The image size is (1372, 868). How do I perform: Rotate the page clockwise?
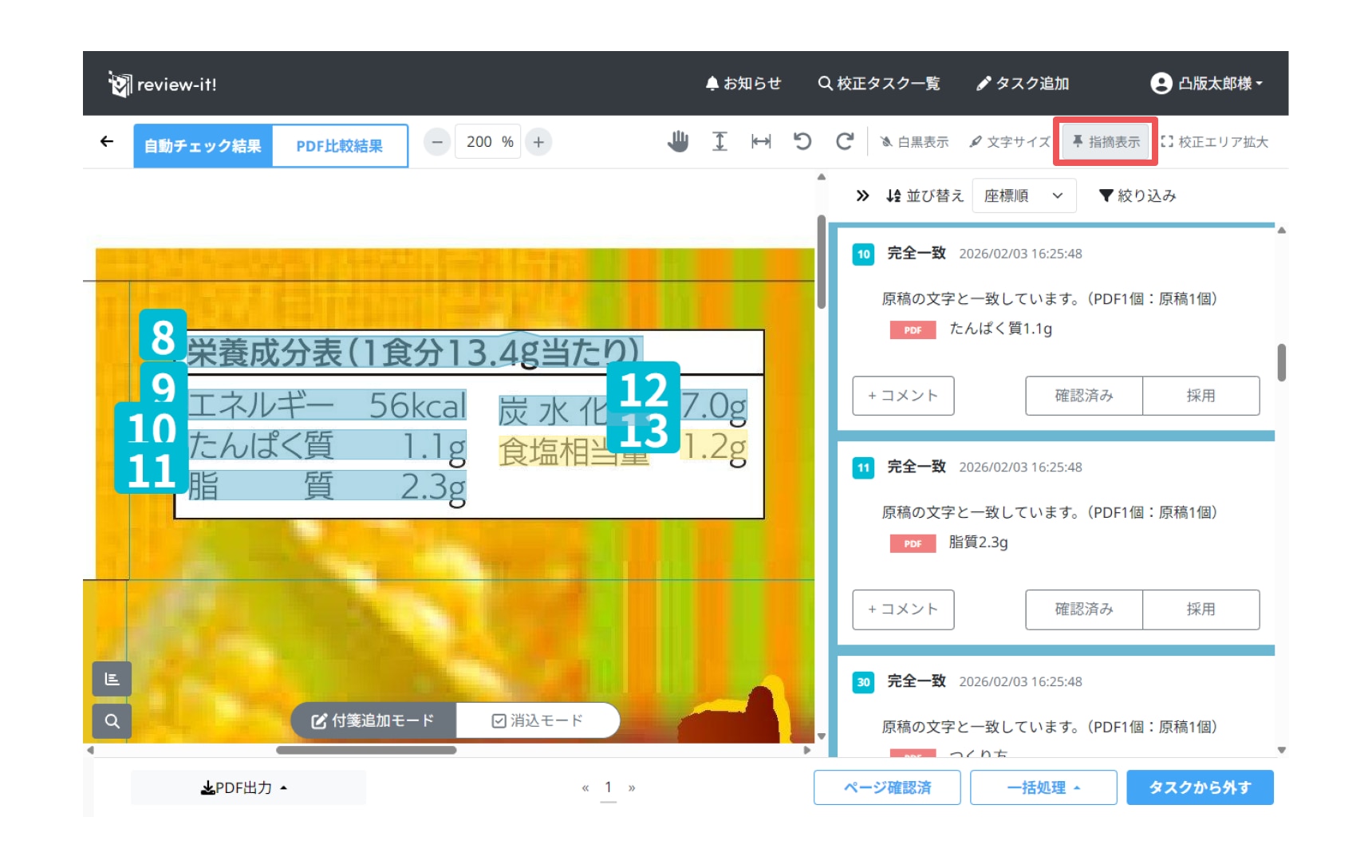click(x=844, y=142)
